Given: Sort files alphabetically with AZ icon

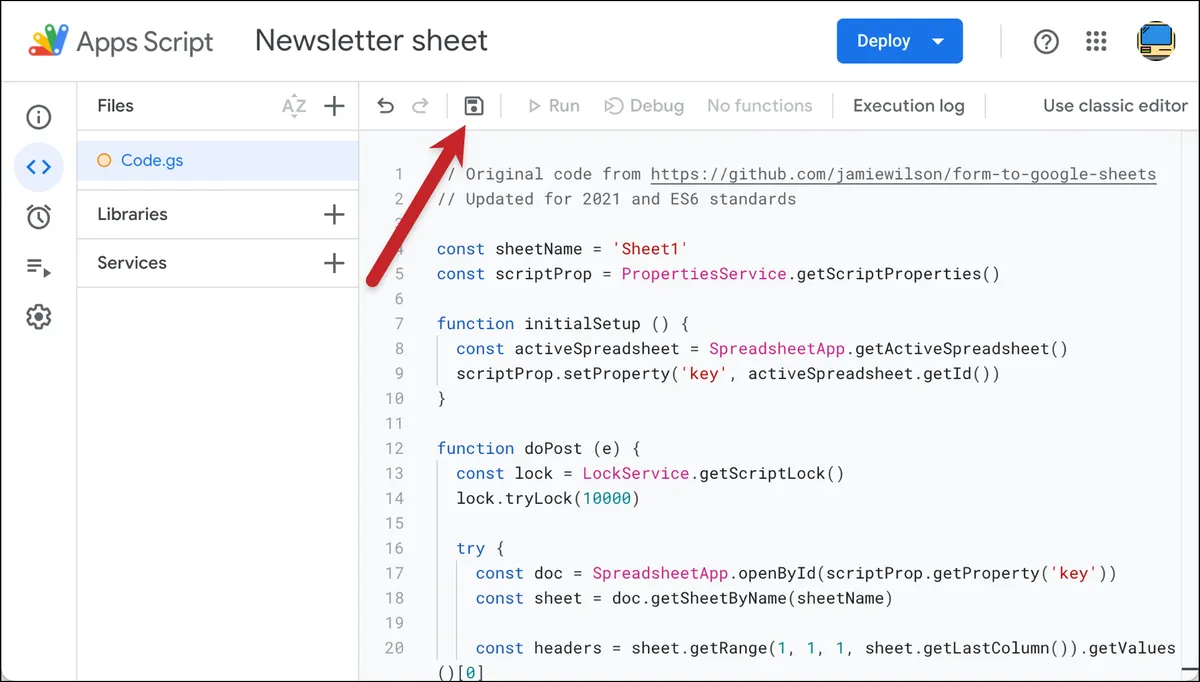Looking at the screenshot, I should point(294,106).
